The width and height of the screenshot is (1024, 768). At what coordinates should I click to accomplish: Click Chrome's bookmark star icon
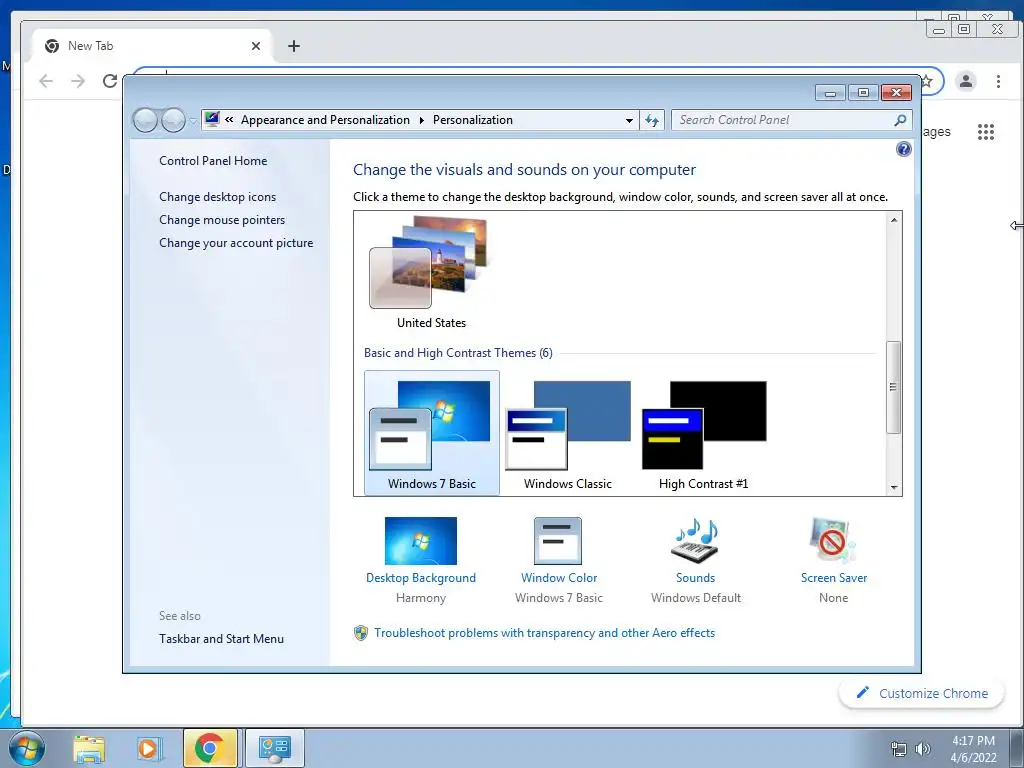point(927,82)
